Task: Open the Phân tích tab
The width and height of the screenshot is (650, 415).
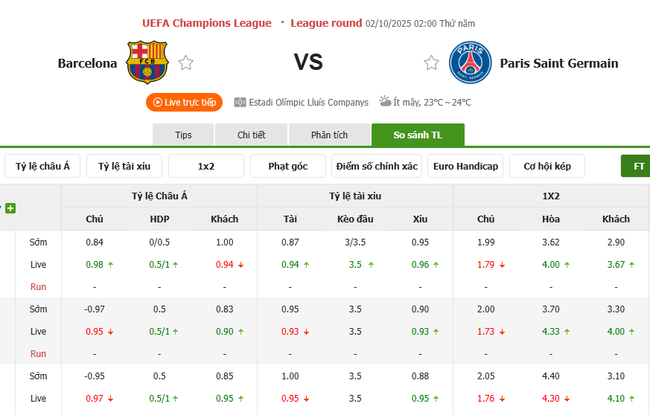Action: [329, 135]
